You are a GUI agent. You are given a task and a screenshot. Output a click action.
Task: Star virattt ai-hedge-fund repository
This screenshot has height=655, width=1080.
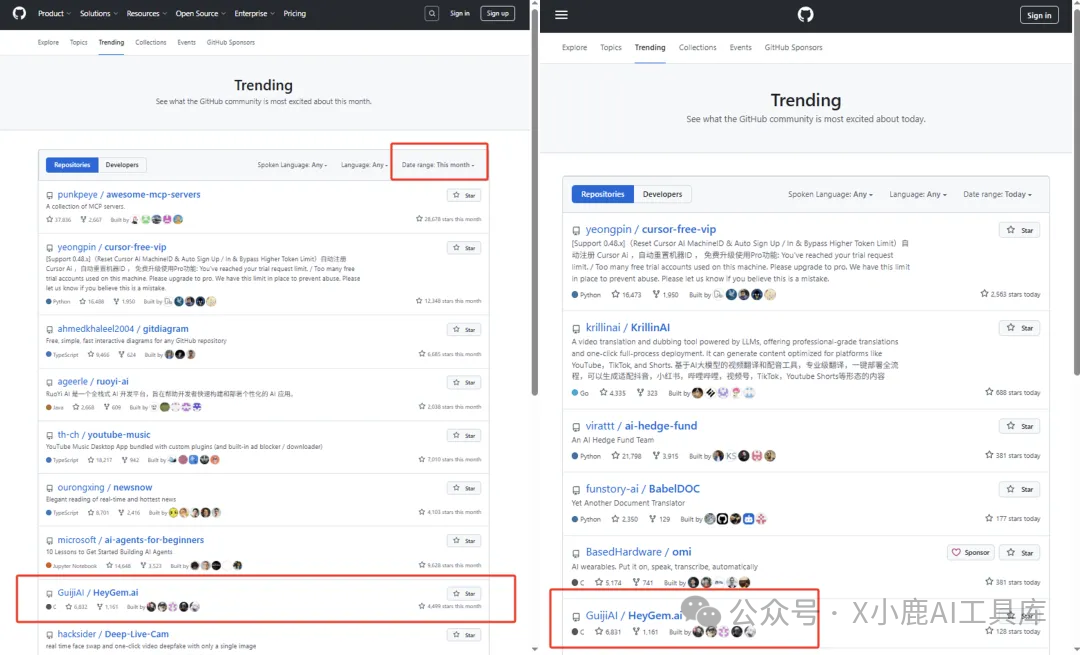pos(1019,426)
